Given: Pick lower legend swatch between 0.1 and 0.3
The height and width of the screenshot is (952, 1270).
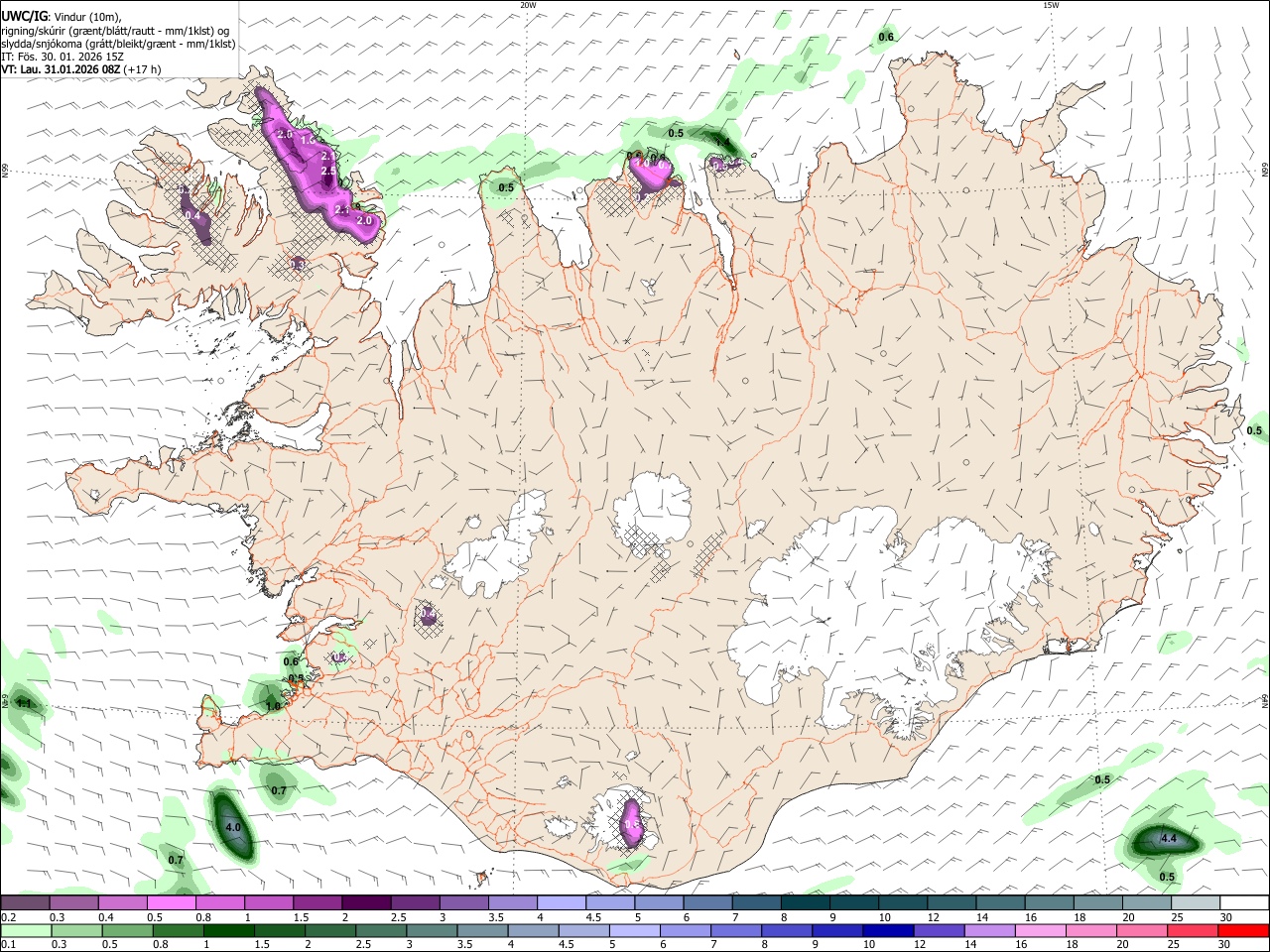Looking at the screenshot, I should tap(26, 930).
